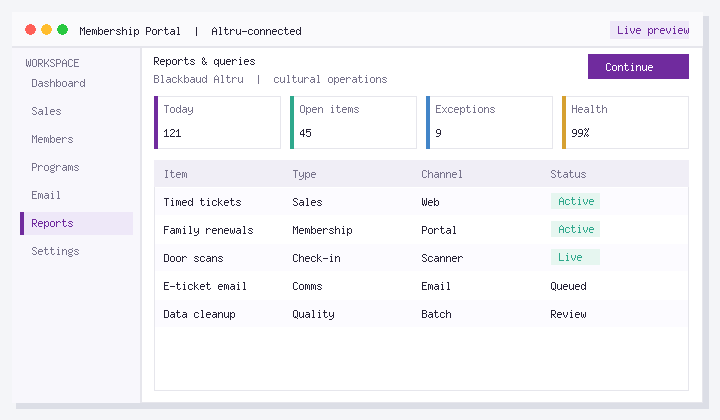This screenshot has width=720, height=420.
Task: Click the Live preview badge
Action: click(649, 30)
